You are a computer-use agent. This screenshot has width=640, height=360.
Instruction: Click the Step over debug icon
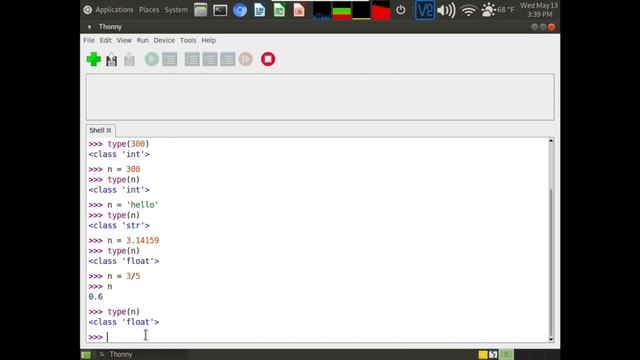tap(192, 59)
